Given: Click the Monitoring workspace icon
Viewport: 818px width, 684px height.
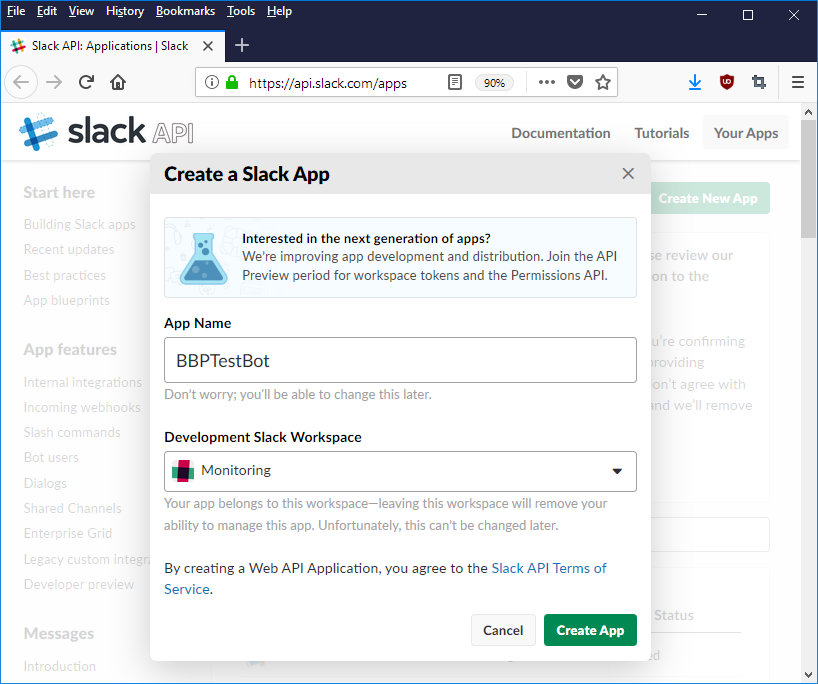Looking at the screenshot, I should pyautogui.click(x=183, y=471).
